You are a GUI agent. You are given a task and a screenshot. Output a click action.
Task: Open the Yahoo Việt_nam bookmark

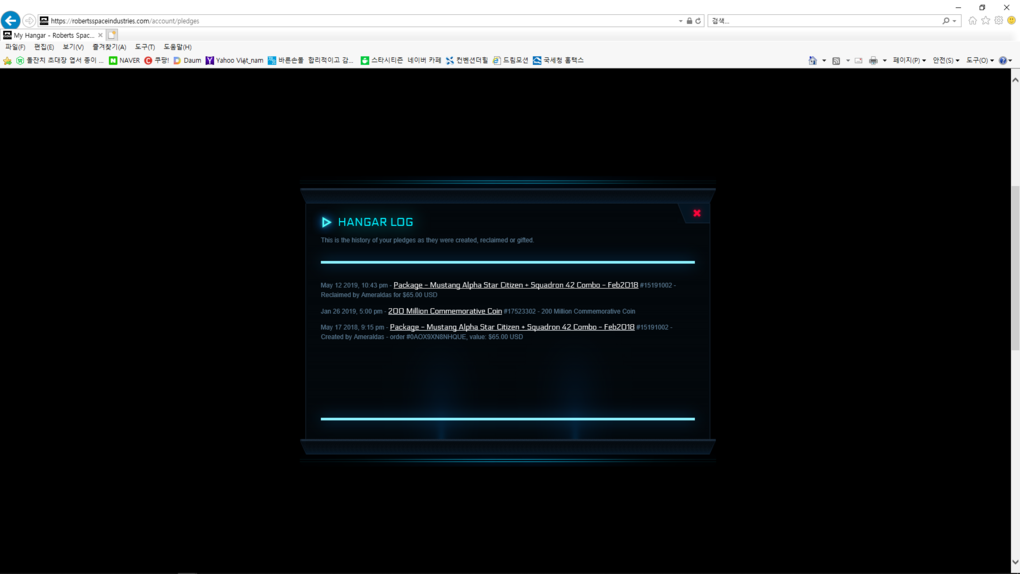point(234,61)
